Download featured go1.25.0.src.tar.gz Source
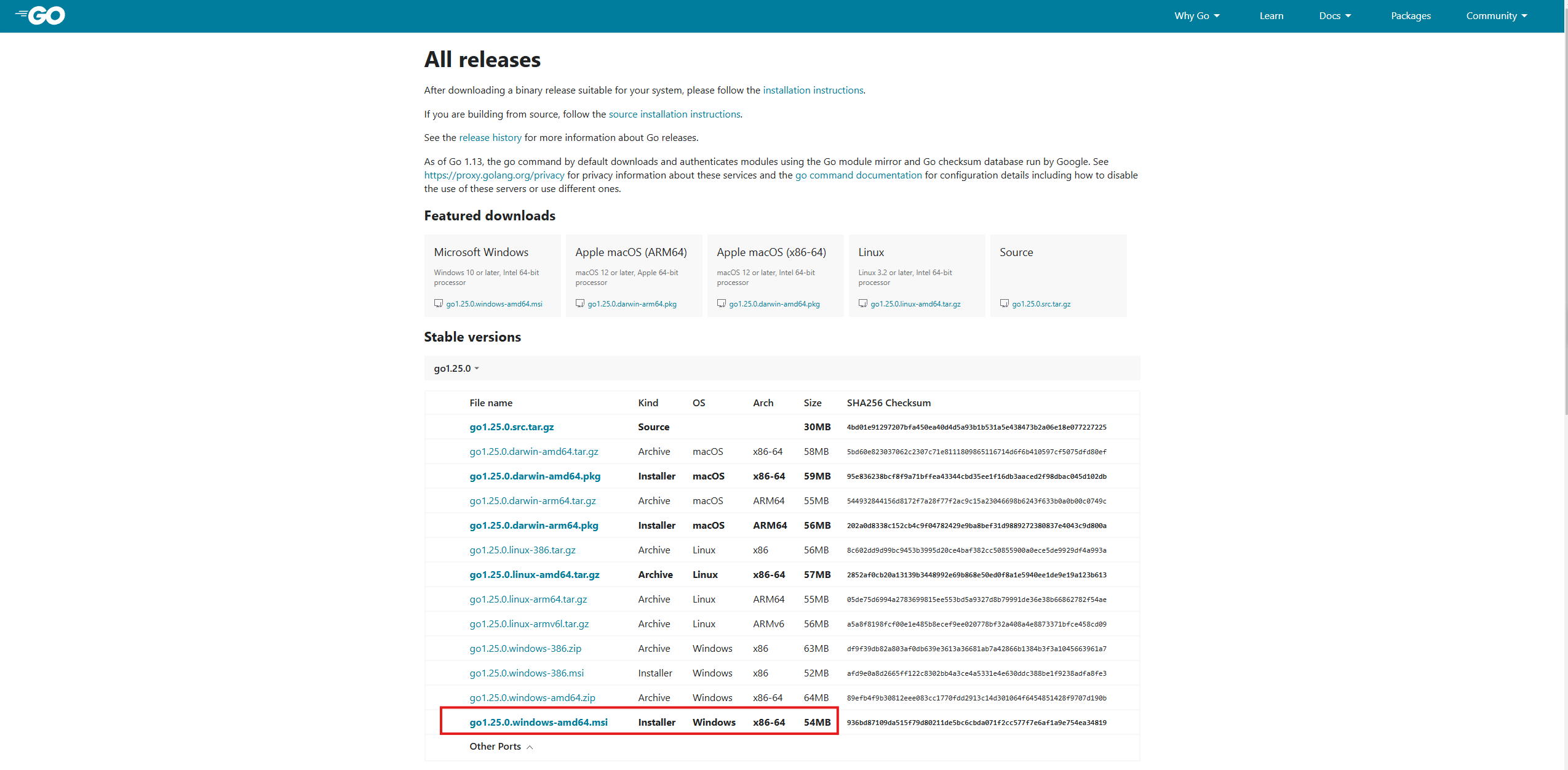 pos(1041,304)
